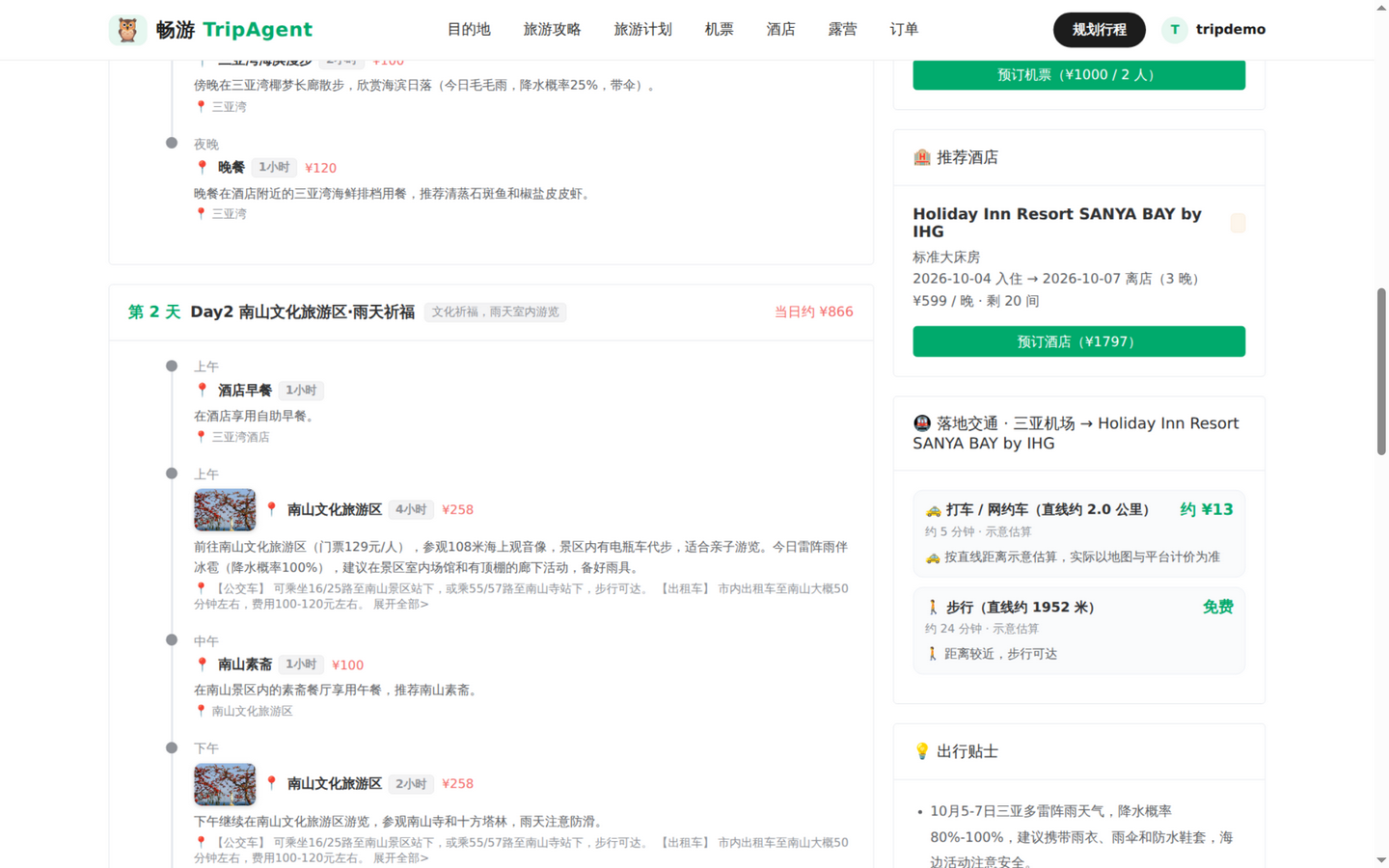Click the 当日约 ¥866 daily cost
The width and height of the screenshot is (1389, 868).
pos(813,312)
